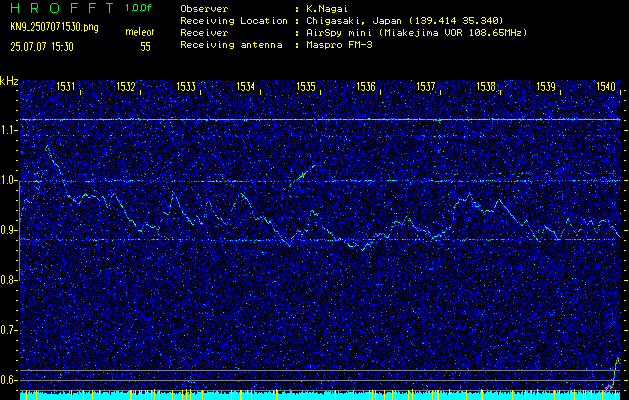Click the 1536 time marker

point(366,86)
